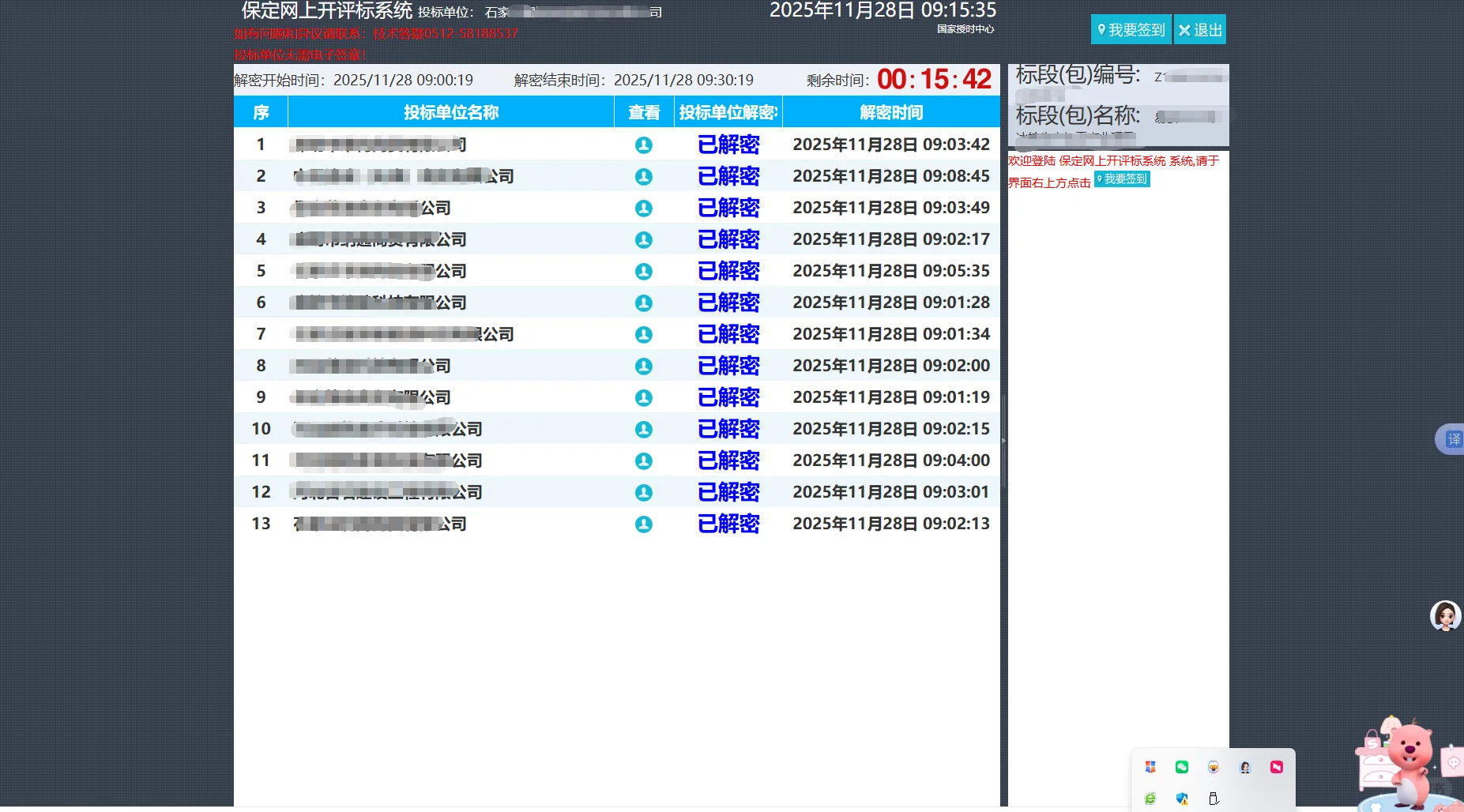Select 已解密 status in row 13
This screenshot has width=1464, height=812.
pyautogui.click(x=728, y=524)
